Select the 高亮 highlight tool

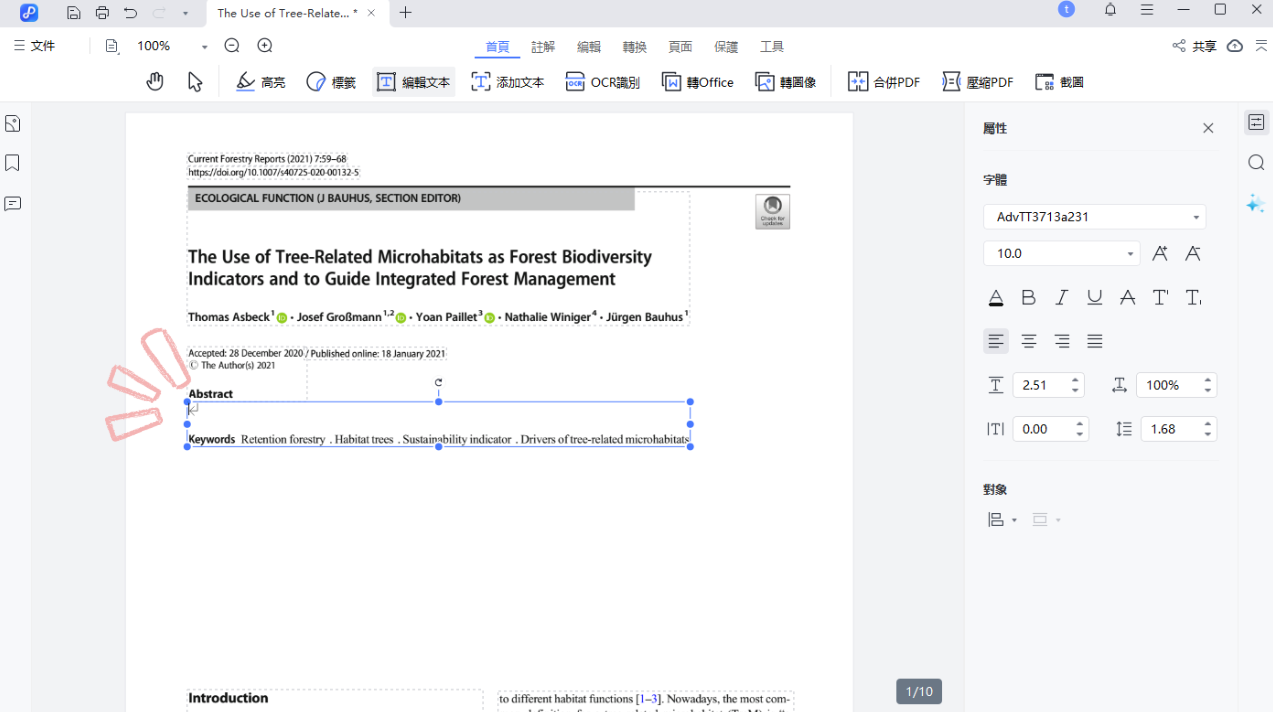coord(260,81)
